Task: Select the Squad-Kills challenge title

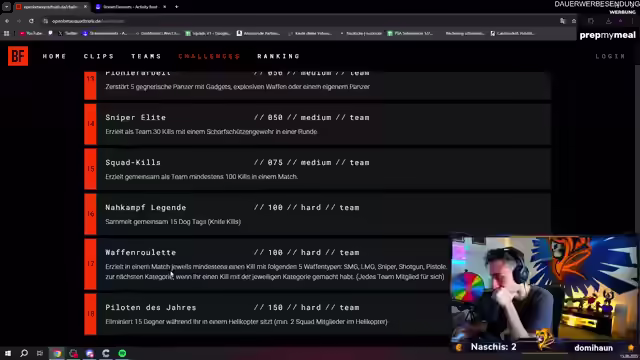Action: [x=133, y=162]
